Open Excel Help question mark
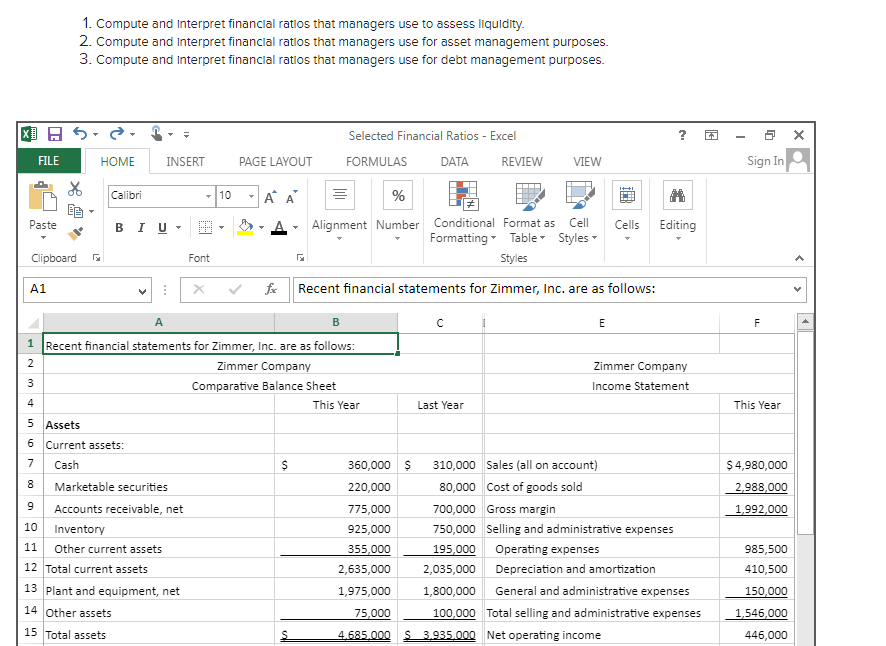This screenshot has width=886, height=646. 683,135
